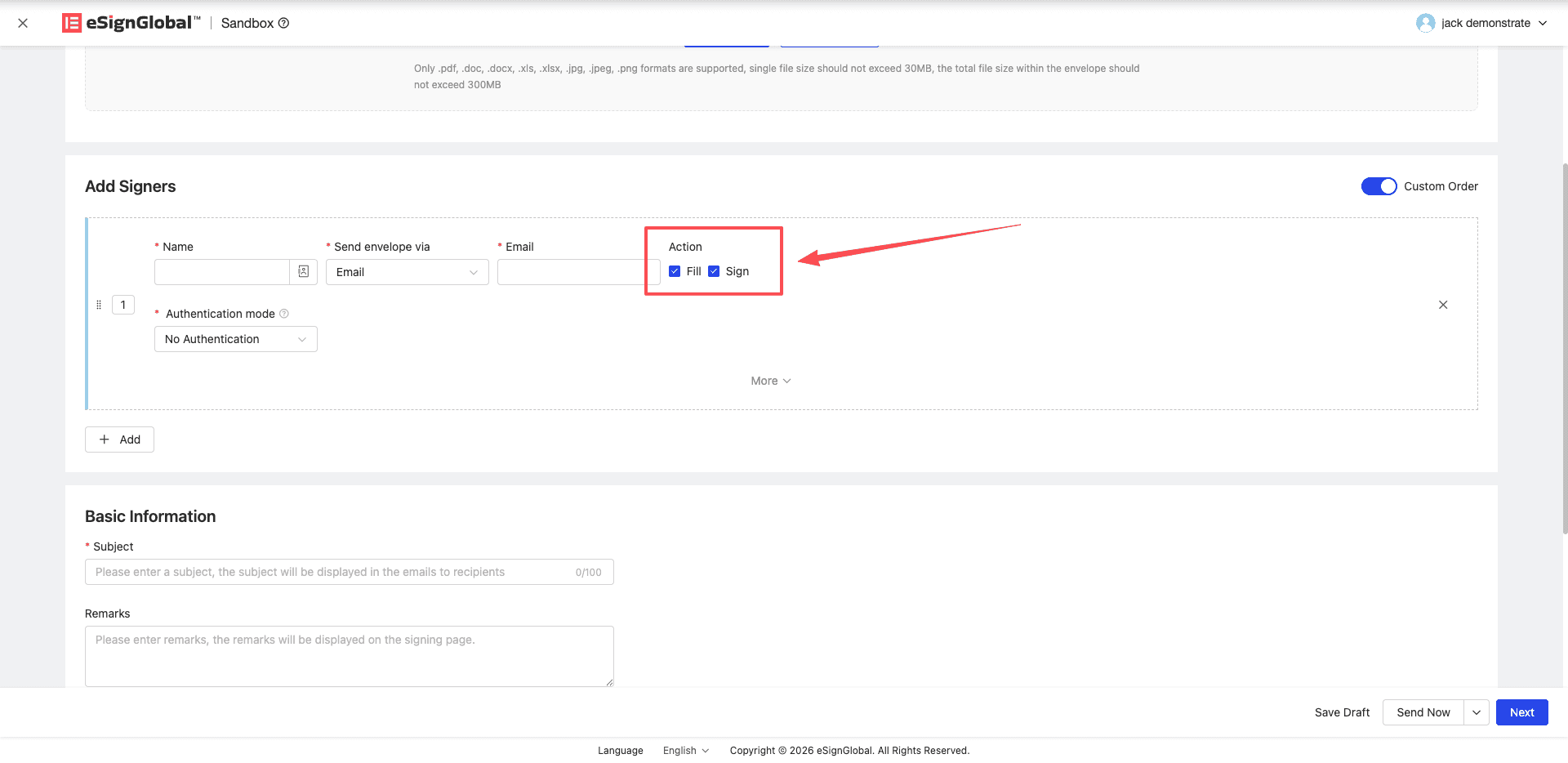The image size is (1568, 763).
Task: Click the copyright notice text
Action: point(849,751)
